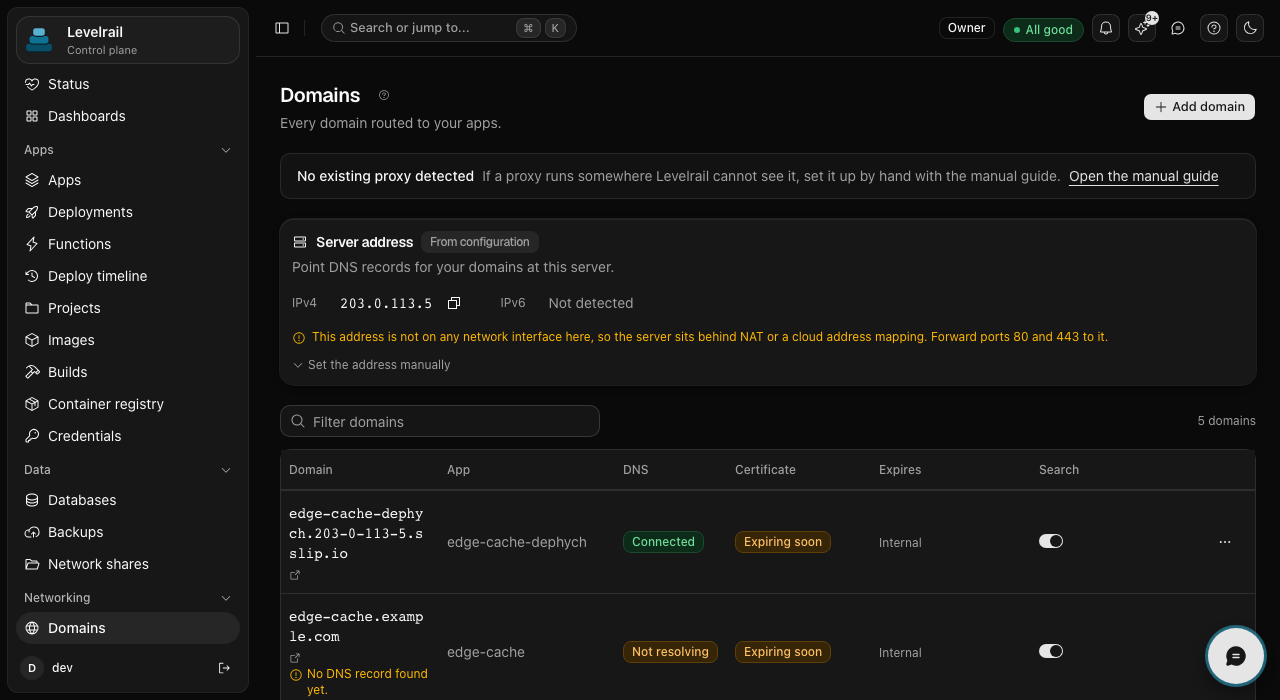Toggle Search for edge-cache-dephych domain
1280x700 pixels.
point(1051,541)
